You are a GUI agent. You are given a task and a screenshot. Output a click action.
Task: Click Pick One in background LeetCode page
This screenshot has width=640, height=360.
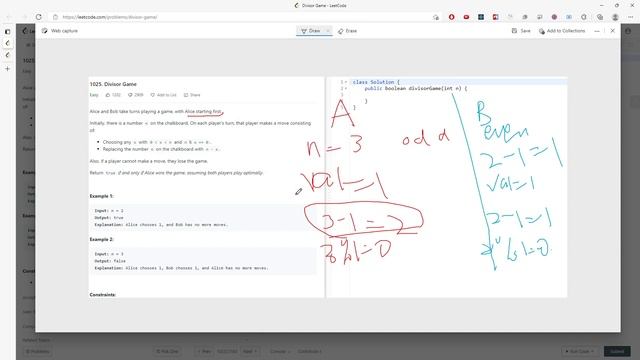[167, 351]
